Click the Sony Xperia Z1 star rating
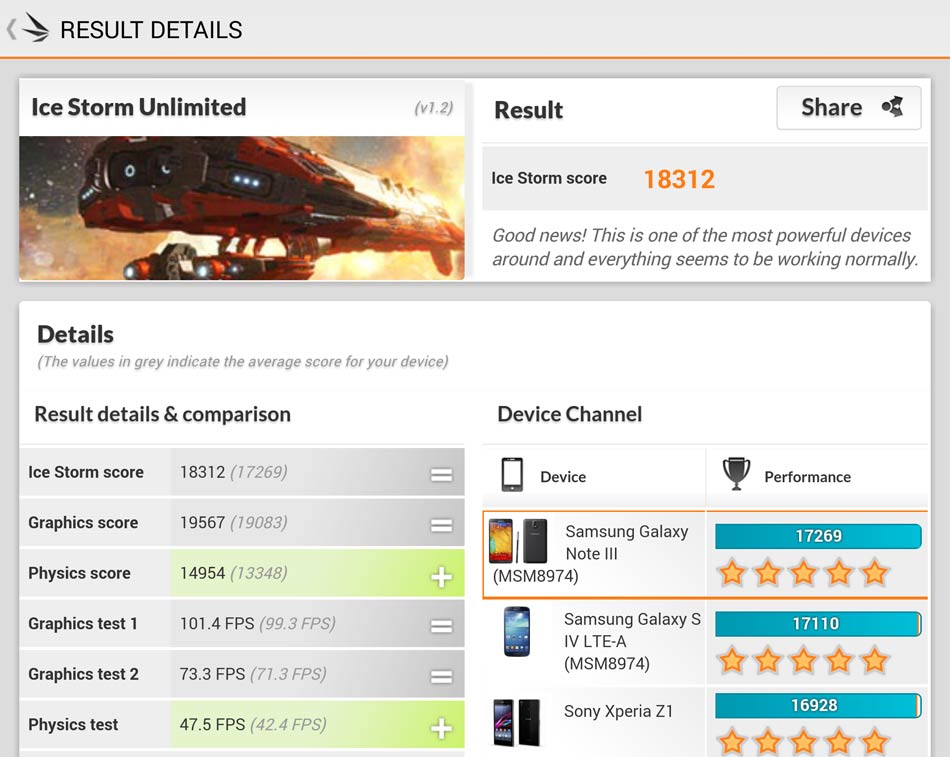 click(803, 742)
